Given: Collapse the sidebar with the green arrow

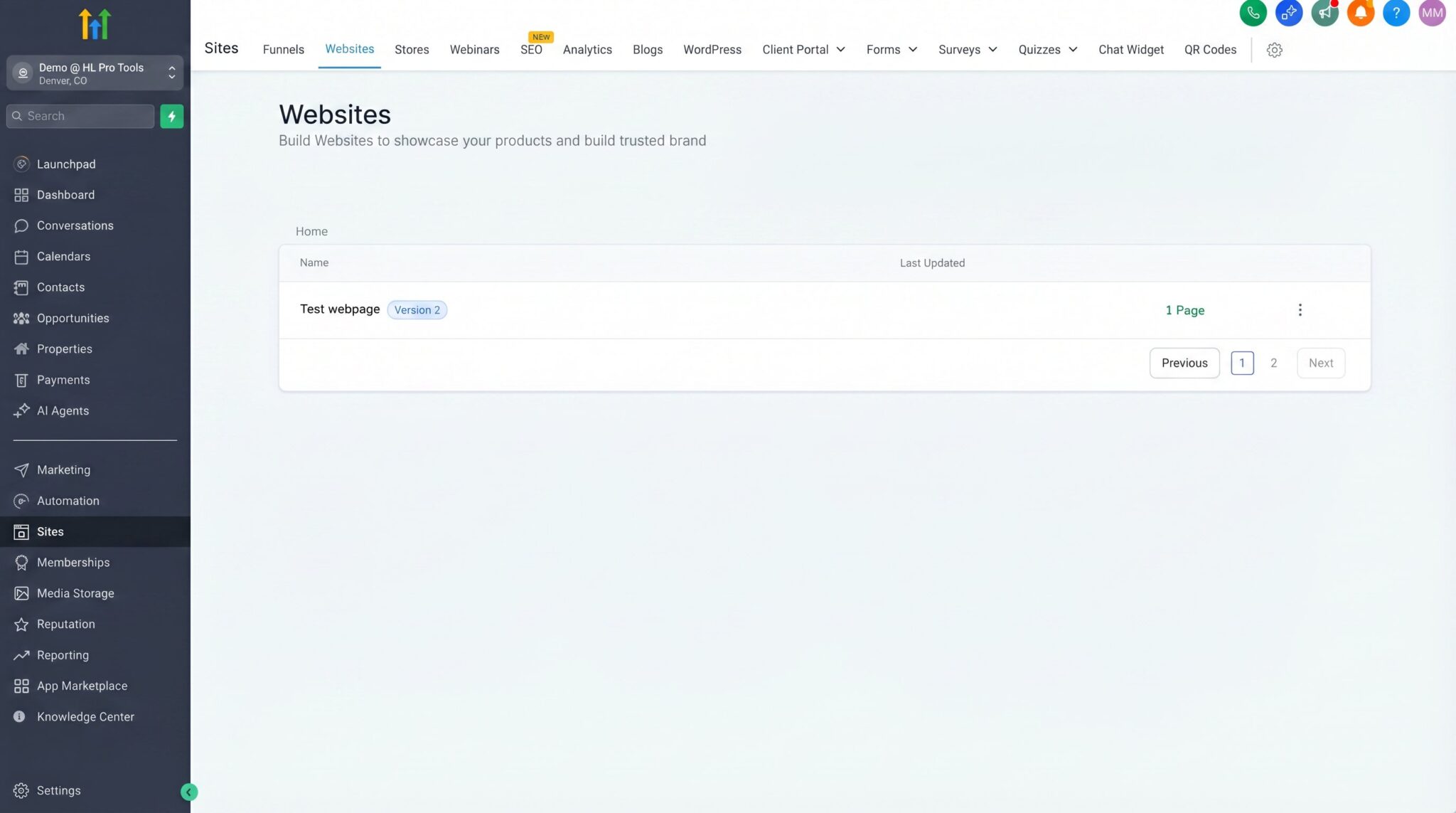Looking at the screenshot, I should (188, 792).
